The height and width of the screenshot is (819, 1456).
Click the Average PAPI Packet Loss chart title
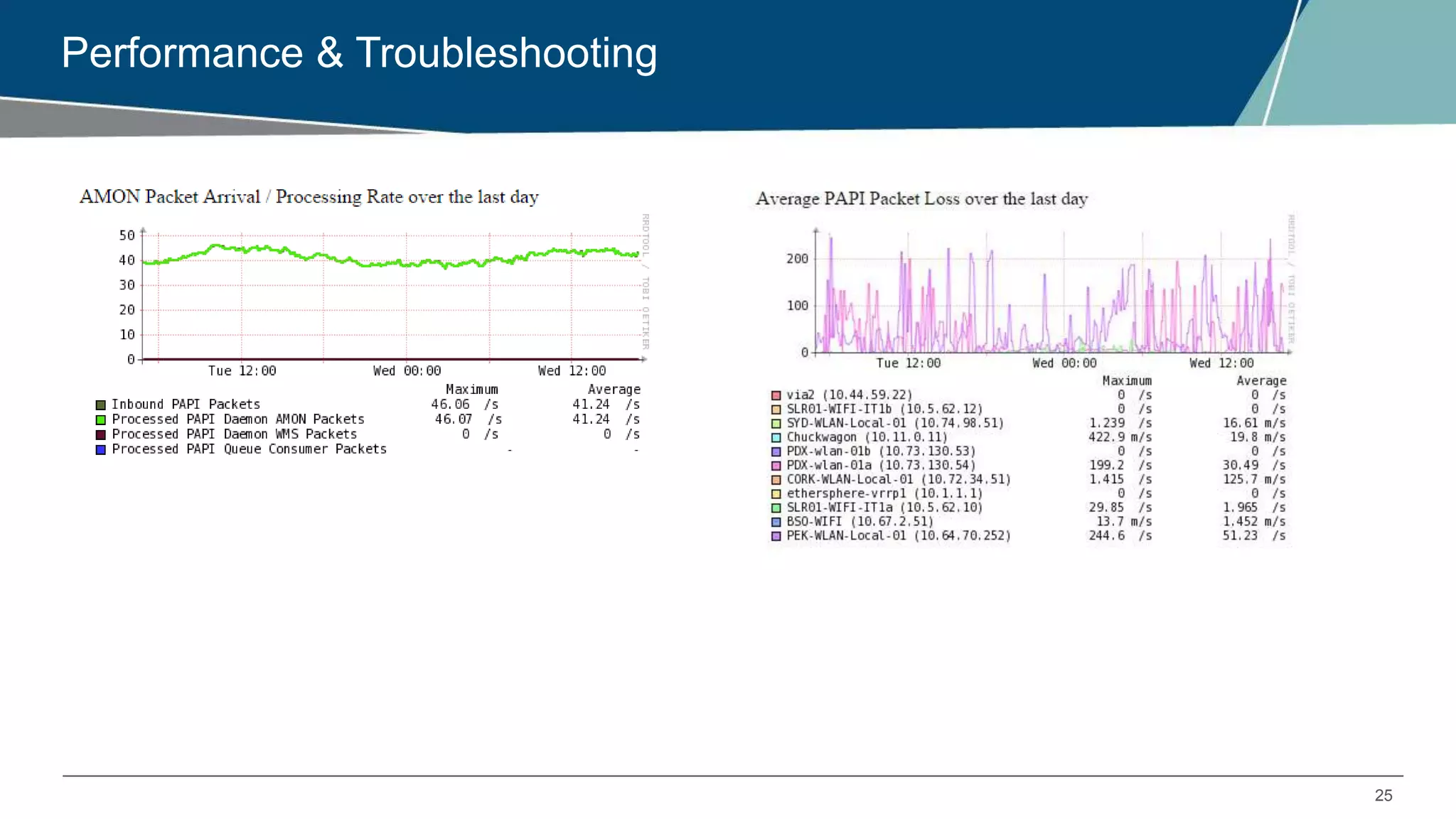922,199
